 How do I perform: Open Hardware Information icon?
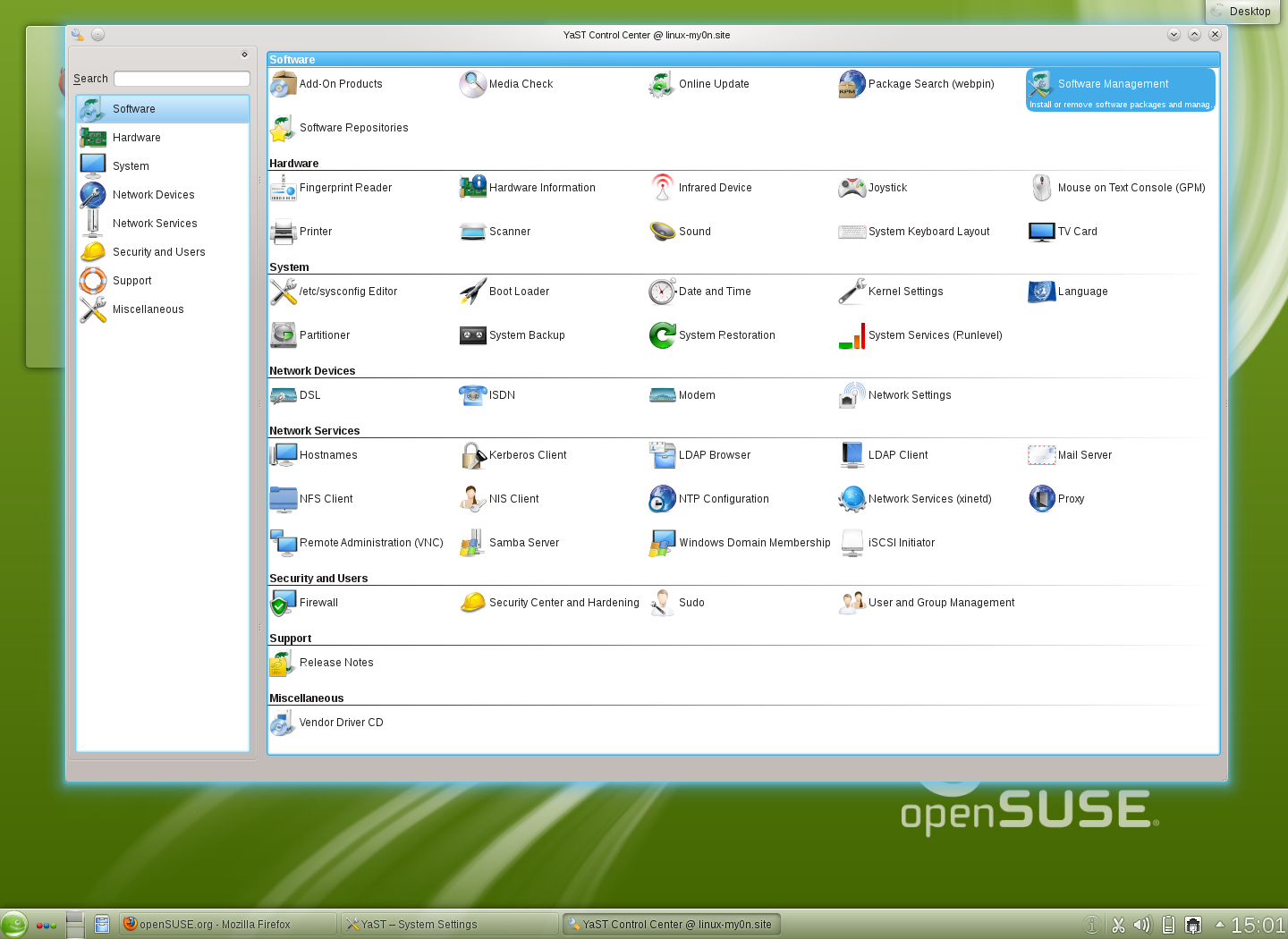473,188
